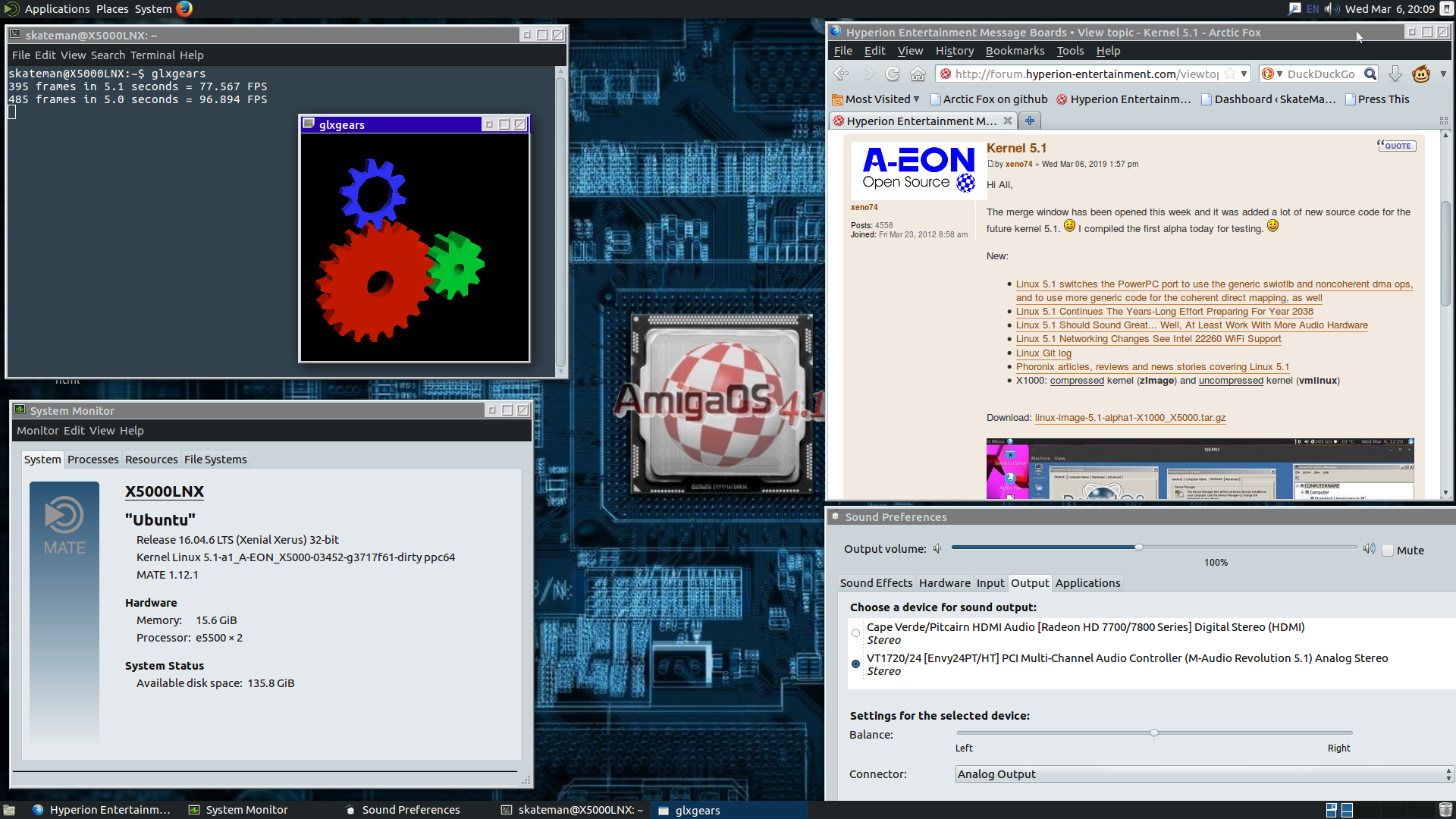Click the show desktop icon in bottom panel
Viewport: 1456px width, 819px height.
tap(9, 810)
